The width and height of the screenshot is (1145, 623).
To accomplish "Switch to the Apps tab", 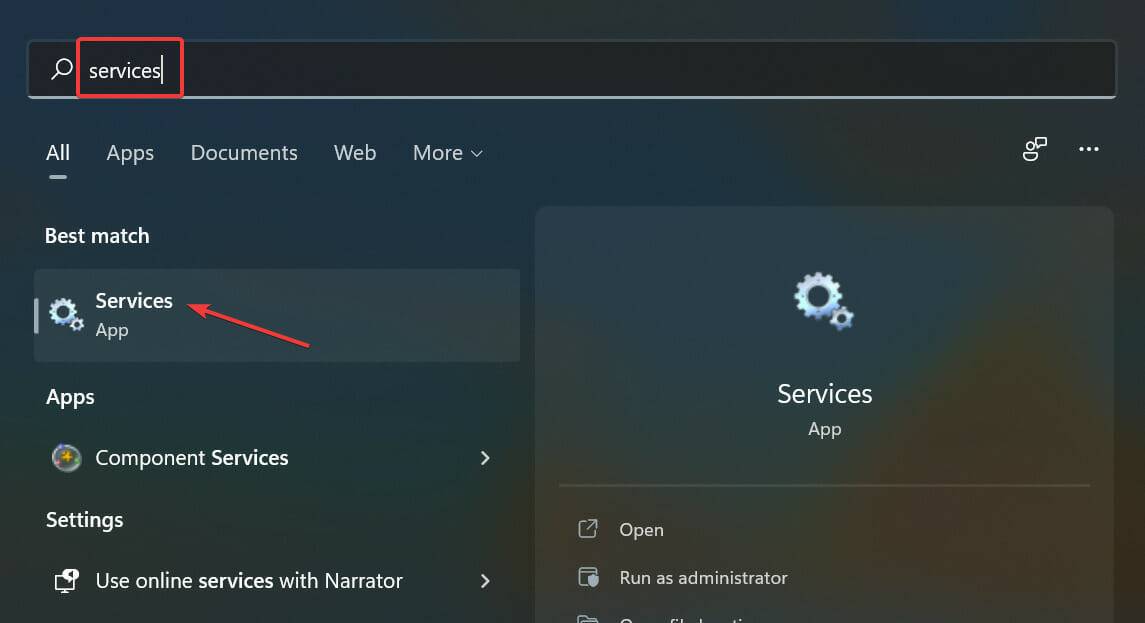I will pyautogui.click(x=129, y=152).
